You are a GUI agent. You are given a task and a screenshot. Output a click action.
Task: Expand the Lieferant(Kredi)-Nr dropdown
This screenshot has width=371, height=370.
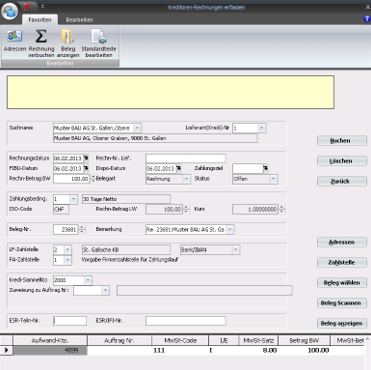(x=262, y=128)
